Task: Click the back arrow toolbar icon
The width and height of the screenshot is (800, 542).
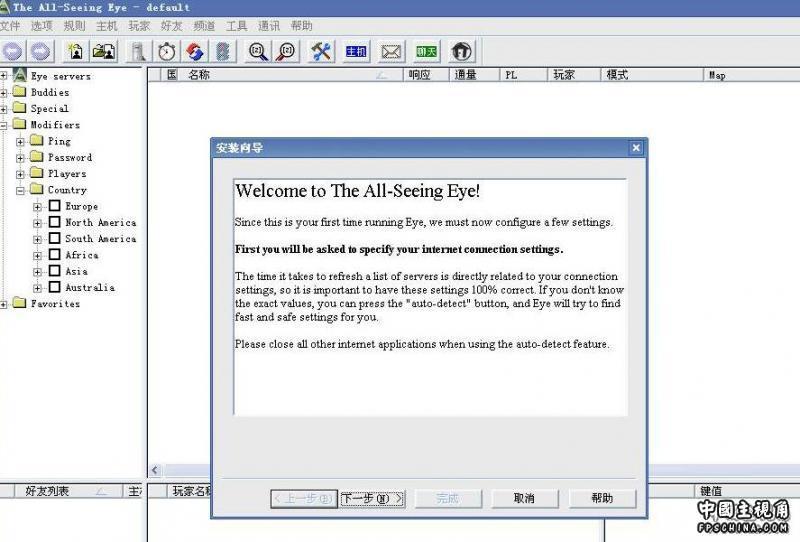Action: tap(13, 52)
